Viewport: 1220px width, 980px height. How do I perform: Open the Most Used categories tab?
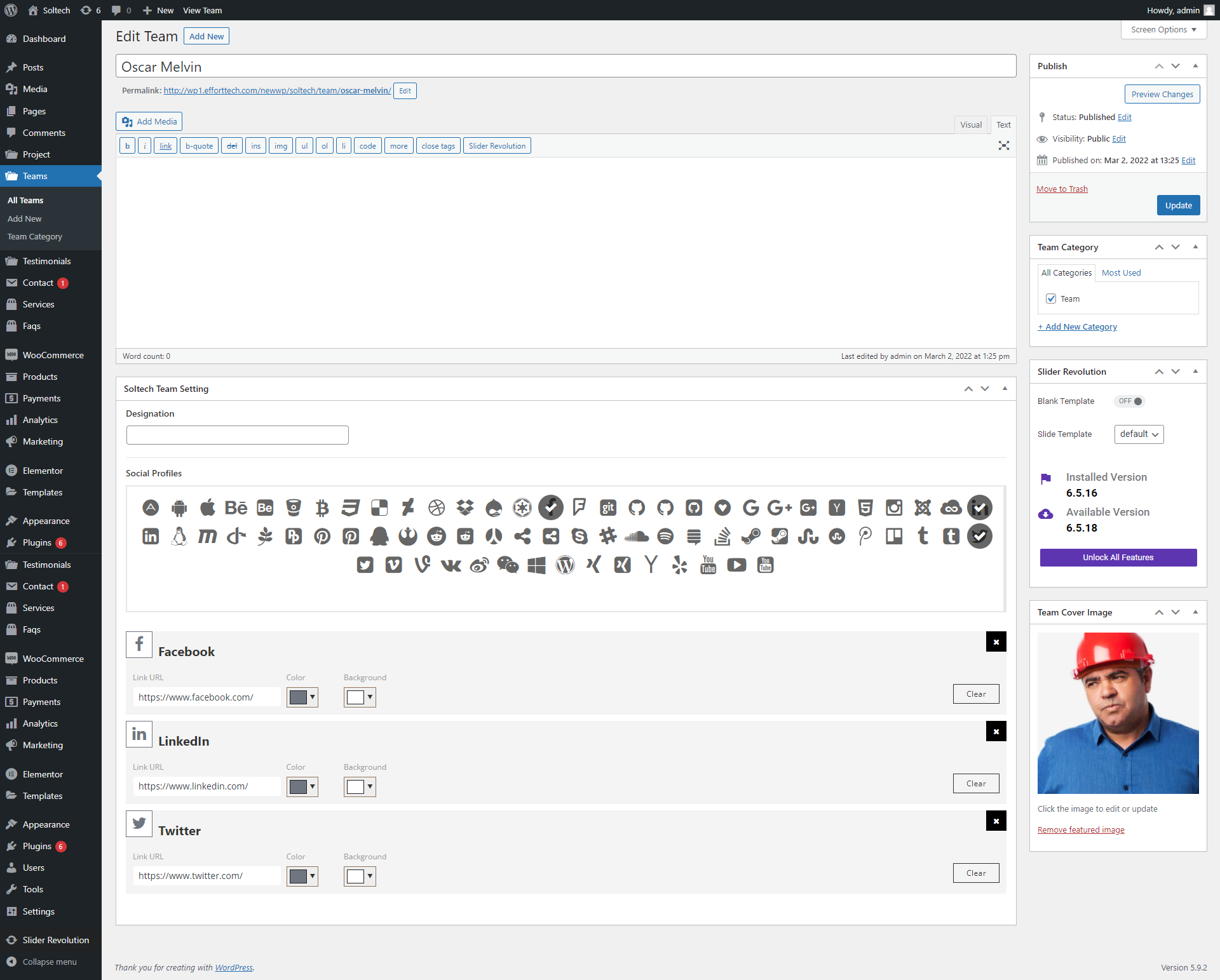pyautogui.click(x=1121, y=272)
